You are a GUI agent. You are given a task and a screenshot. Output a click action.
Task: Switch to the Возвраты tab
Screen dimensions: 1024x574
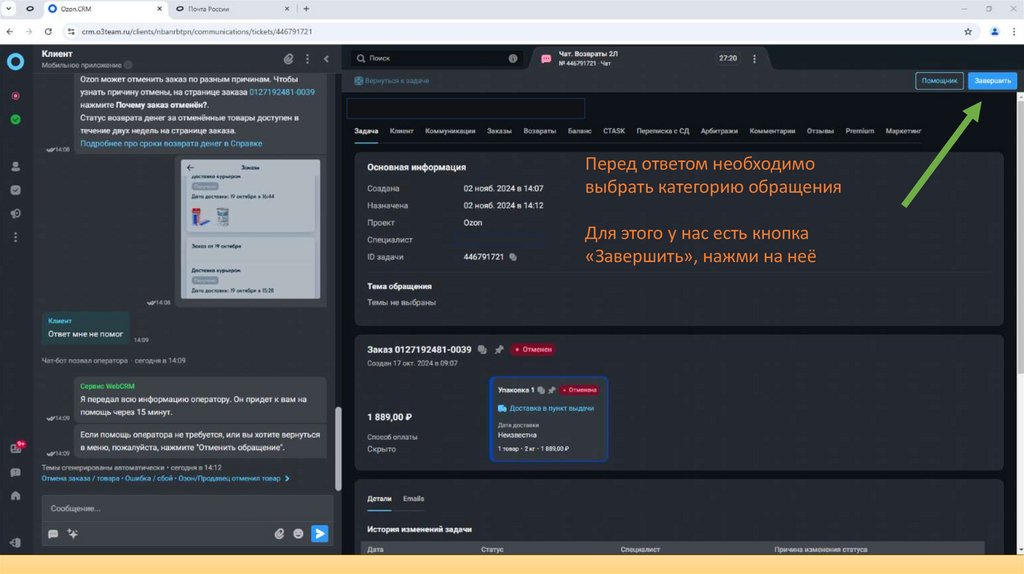(x=539, y=131)
